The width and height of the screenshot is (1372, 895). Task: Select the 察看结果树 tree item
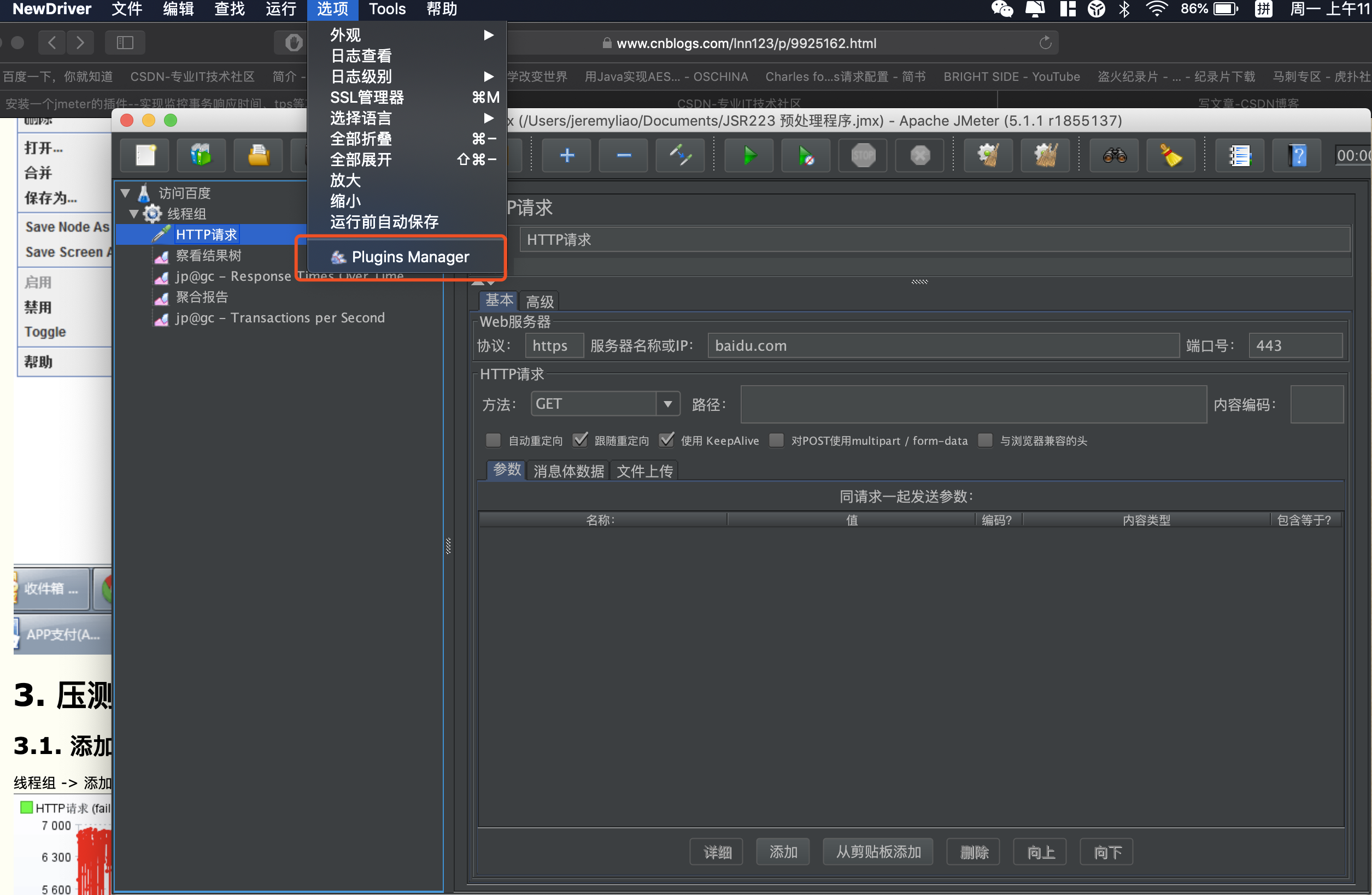[x=208, y=255]
